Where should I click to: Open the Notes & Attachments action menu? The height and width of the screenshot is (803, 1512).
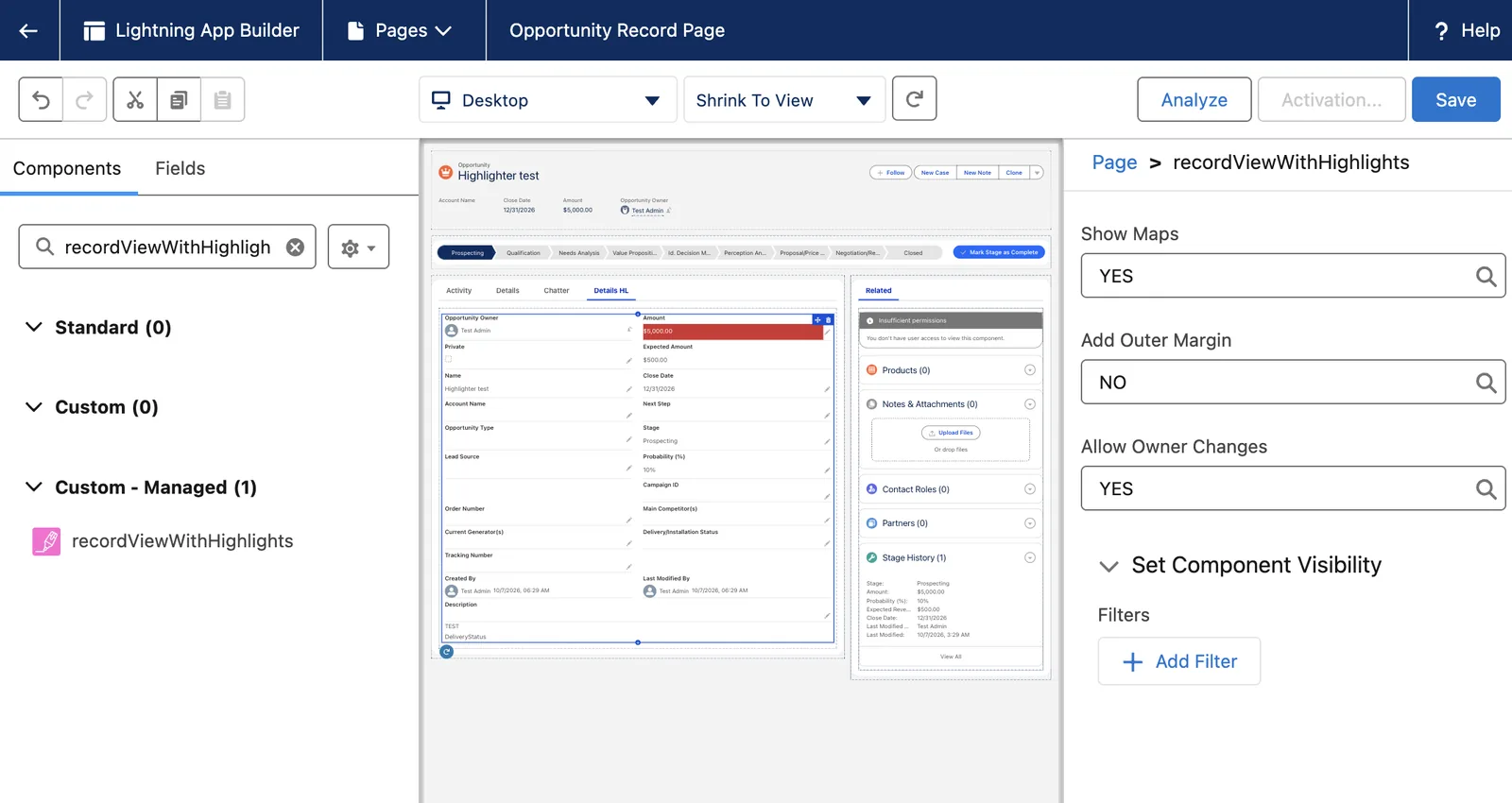tap(1030, 404)
